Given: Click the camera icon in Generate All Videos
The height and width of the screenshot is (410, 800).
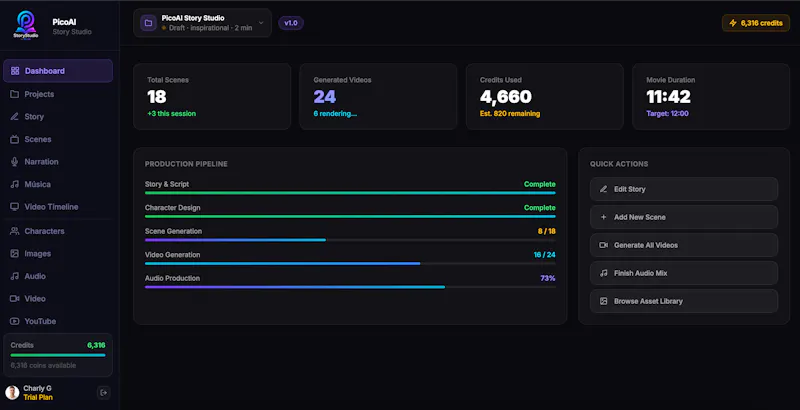Looking at the screenshot, I should click(x=604, y=245).
